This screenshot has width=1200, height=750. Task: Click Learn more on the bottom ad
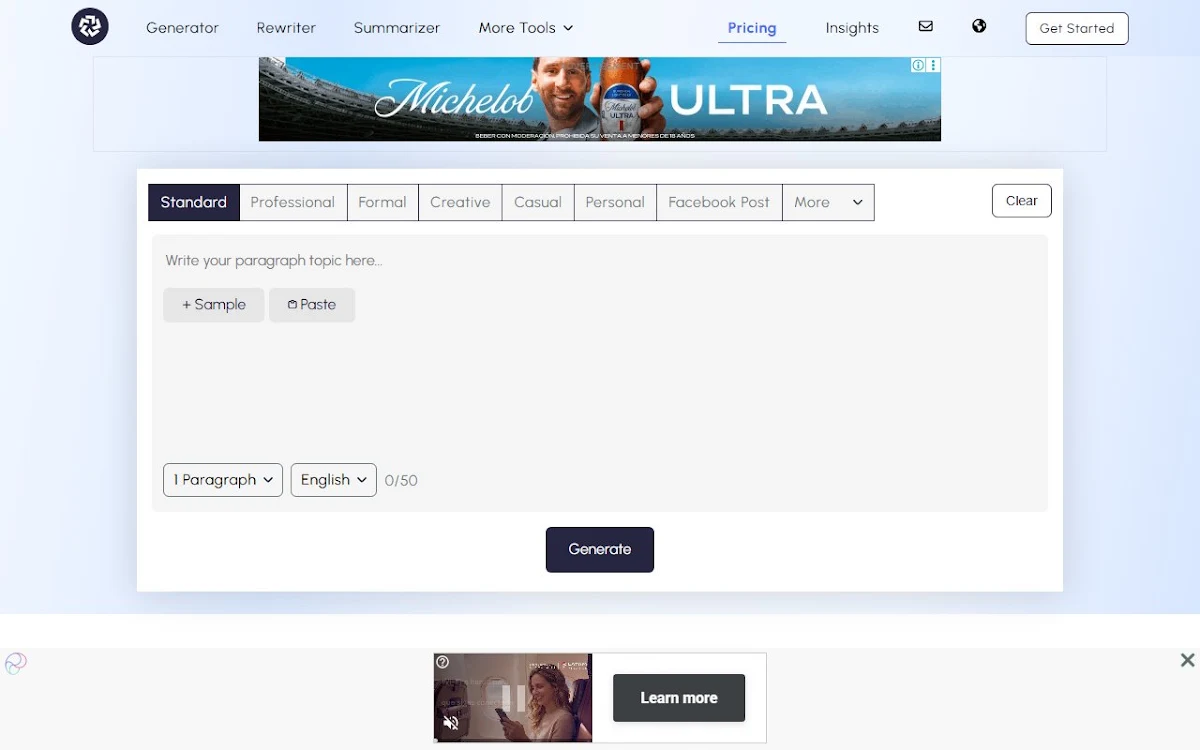(679, 698)
